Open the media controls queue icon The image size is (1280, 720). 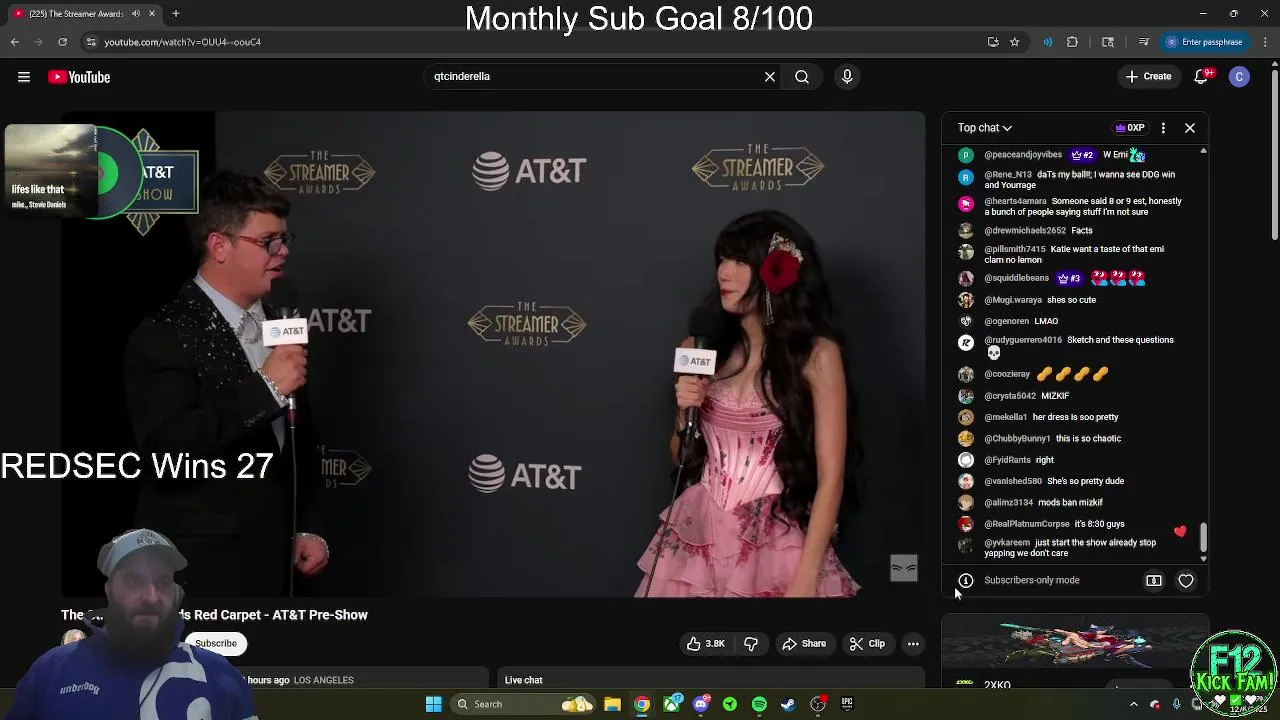[1143, 42]
